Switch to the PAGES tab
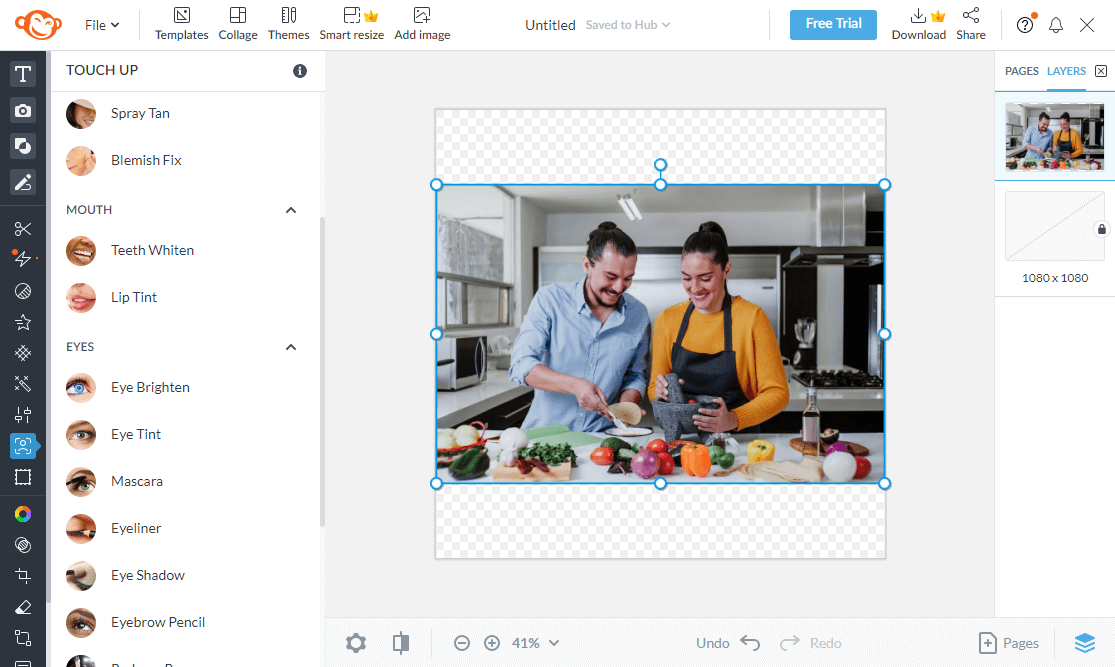Image resolution: width=1115 pixels, height=667 pixels. pyautogui.click(x=1021, y=71)
